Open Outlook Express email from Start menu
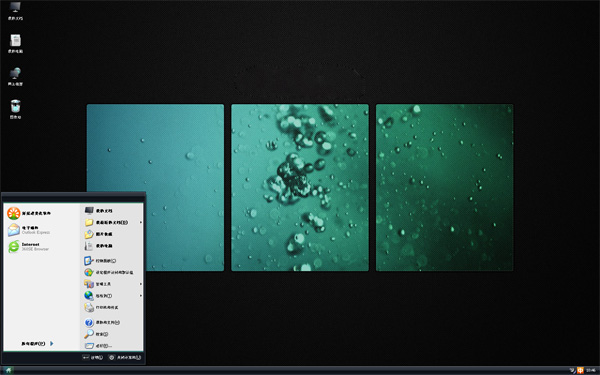This screenshot has width=600, height=375. pyautogui.click(x=29, y=230)
